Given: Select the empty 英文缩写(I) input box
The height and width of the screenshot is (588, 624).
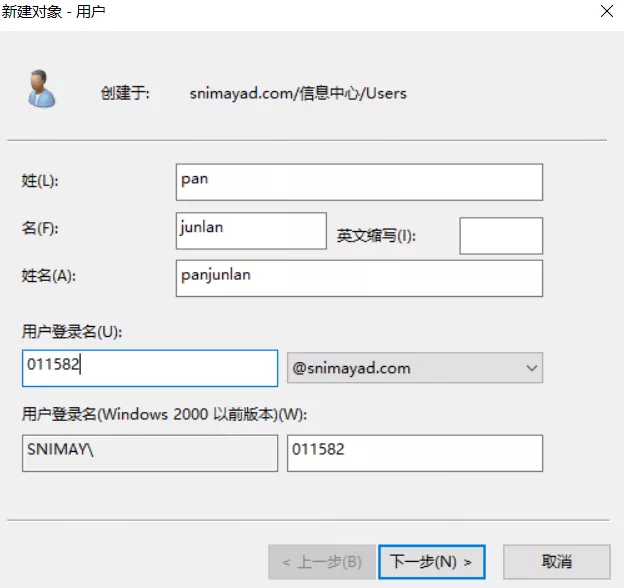Looking at the screenshot, I should [500, 236].
